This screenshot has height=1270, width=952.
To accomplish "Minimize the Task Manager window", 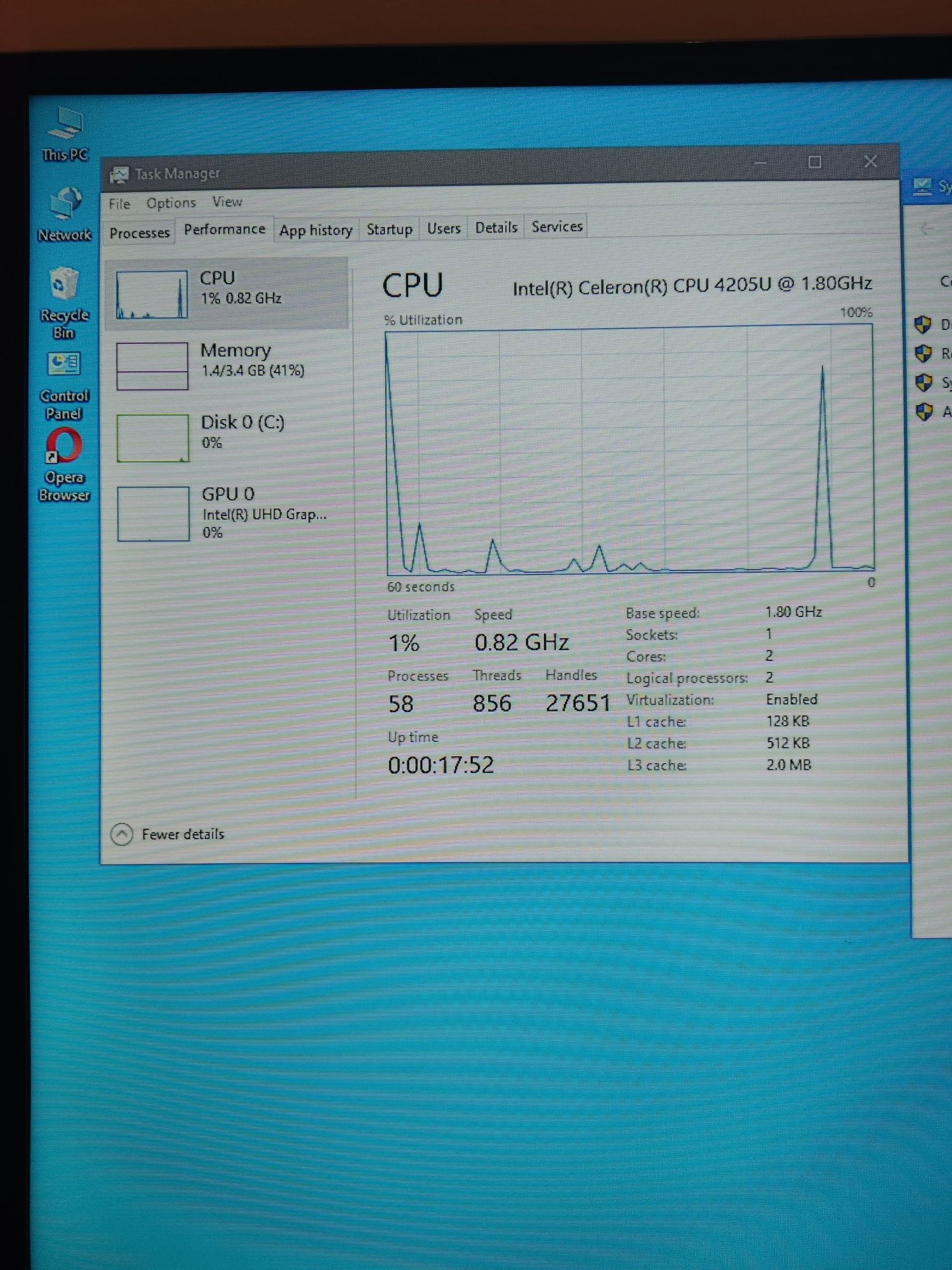I will [760, 163].
